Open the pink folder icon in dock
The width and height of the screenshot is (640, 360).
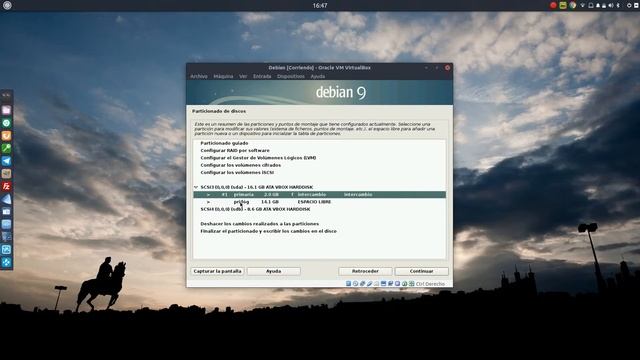7,110
